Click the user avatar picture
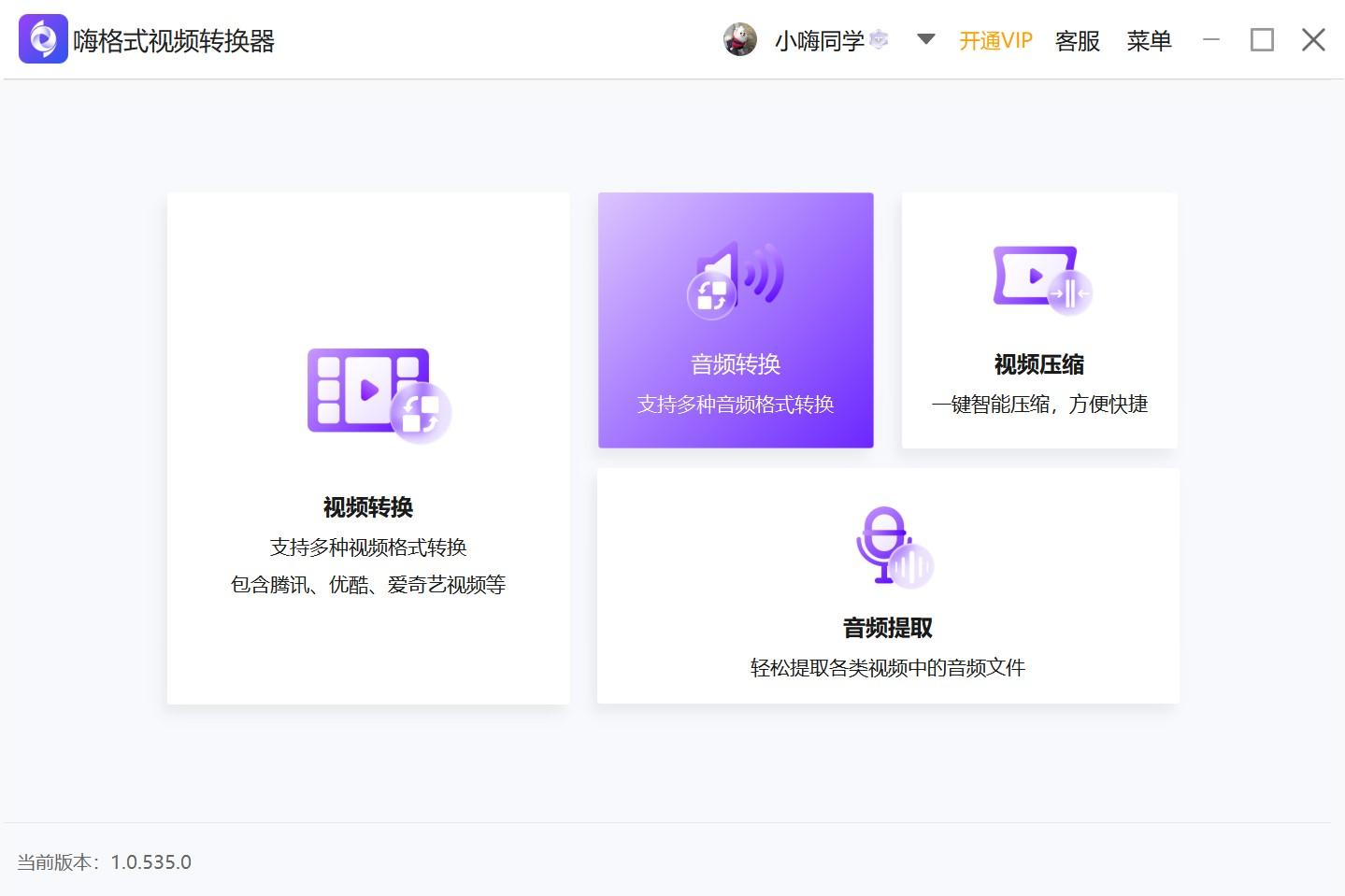 (x=739, y=39)
